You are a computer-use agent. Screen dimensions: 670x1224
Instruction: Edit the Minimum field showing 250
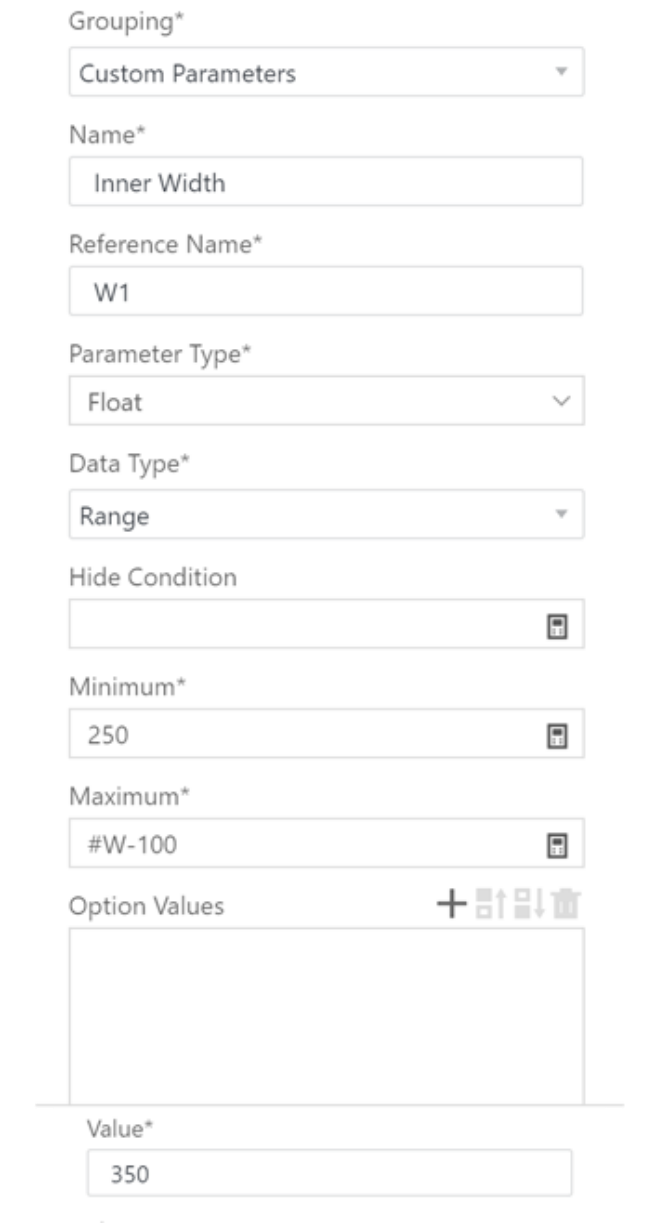point(300,736)
